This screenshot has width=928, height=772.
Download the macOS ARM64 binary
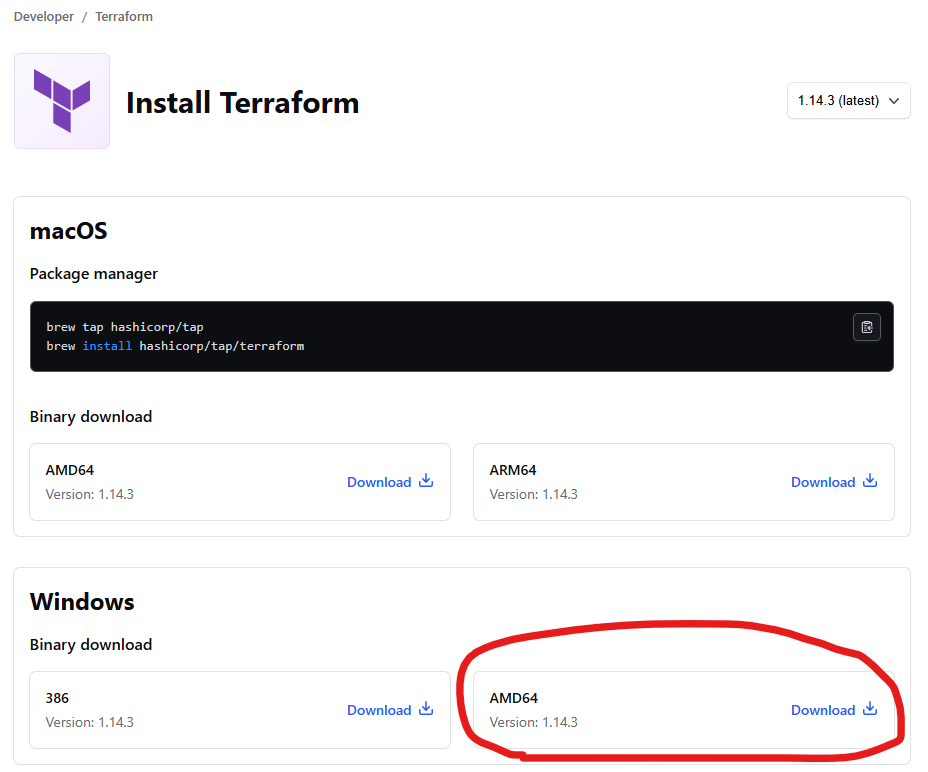pos(833,482)
